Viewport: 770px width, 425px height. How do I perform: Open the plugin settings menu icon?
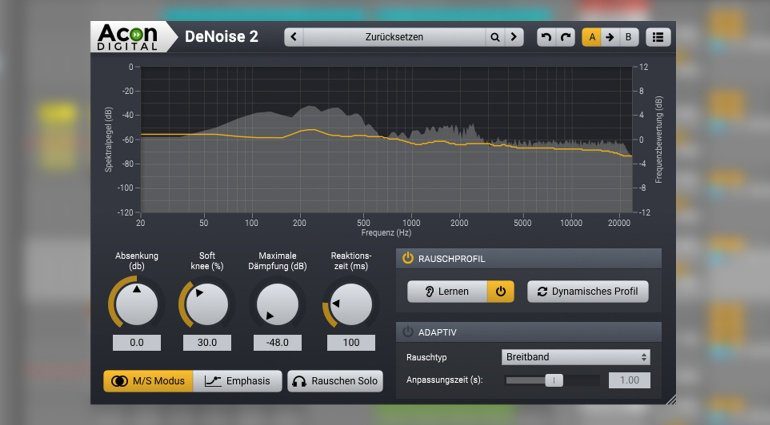click(x=658, y=37)
